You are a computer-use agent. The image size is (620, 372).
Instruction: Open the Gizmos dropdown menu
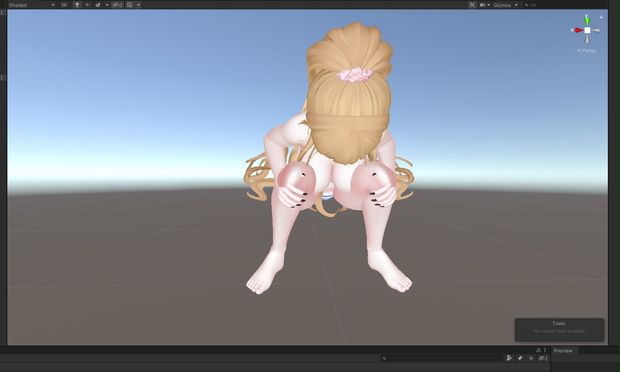coord(505,5)
